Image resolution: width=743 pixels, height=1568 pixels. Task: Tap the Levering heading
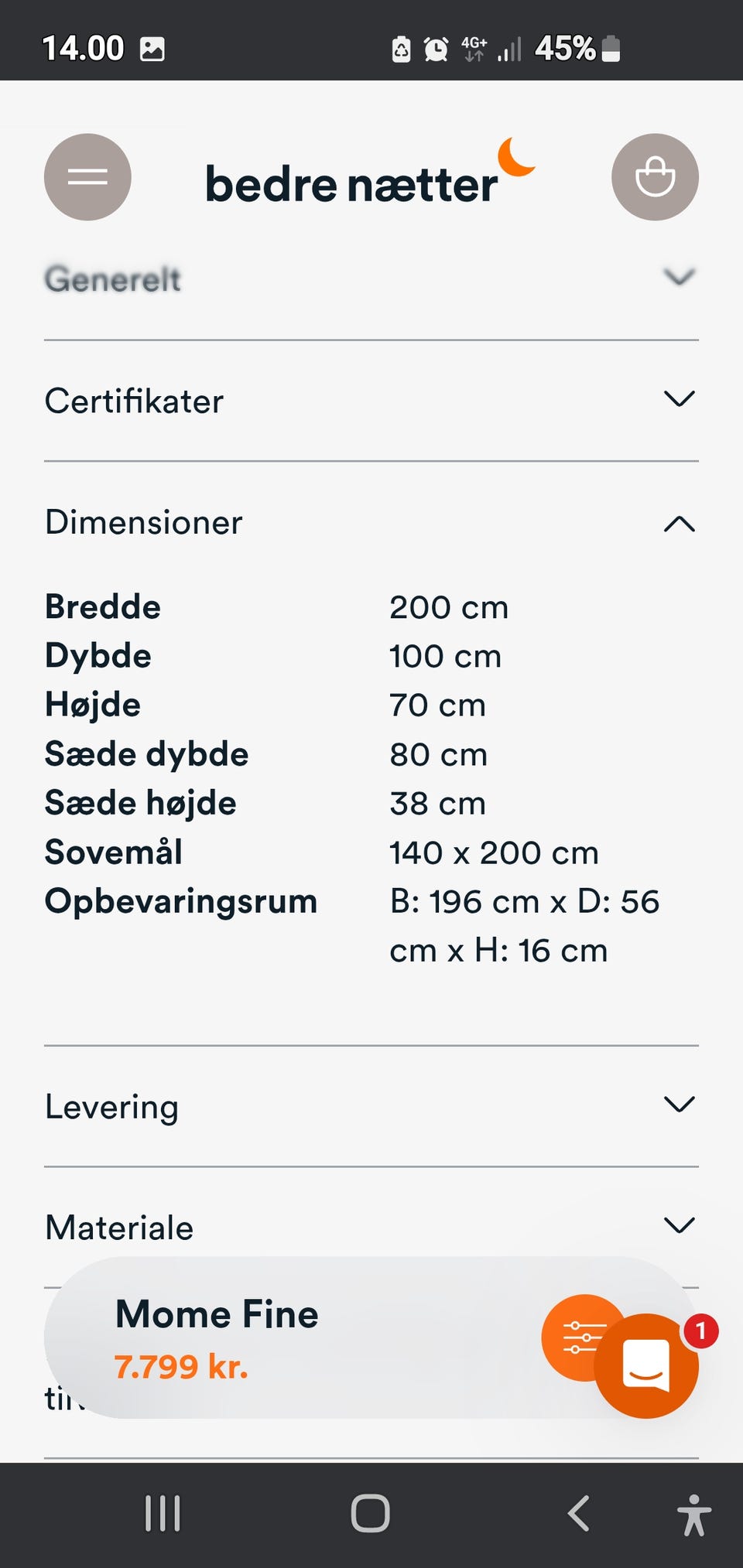112,1107
